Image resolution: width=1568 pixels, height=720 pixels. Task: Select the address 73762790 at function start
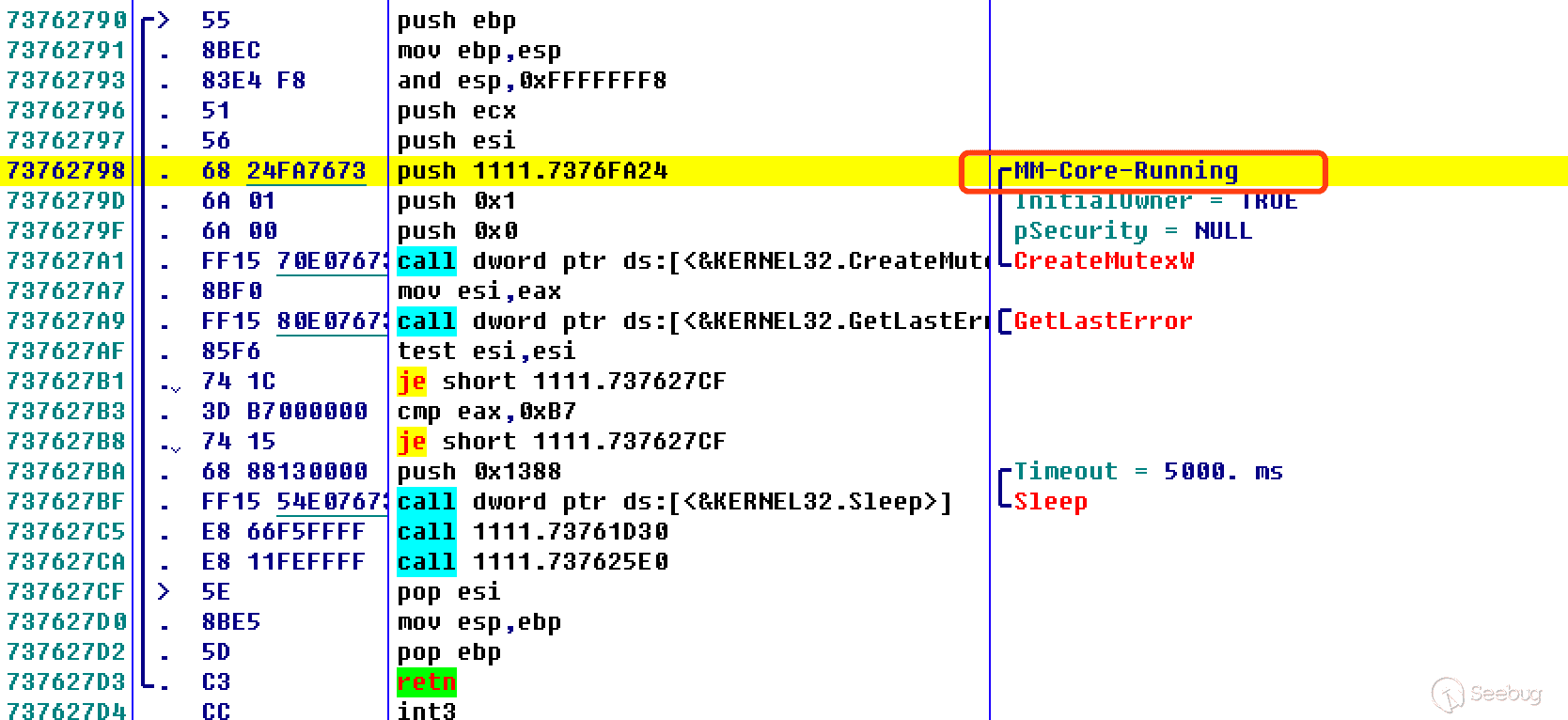pyautogui.click(x=67, y=20)
